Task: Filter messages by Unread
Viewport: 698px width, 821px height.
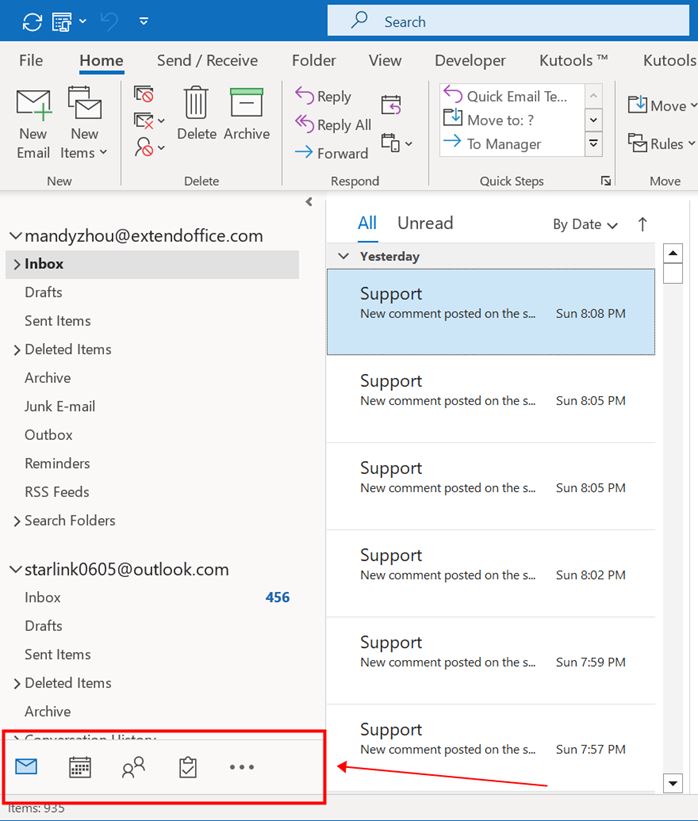Action: 425,223
